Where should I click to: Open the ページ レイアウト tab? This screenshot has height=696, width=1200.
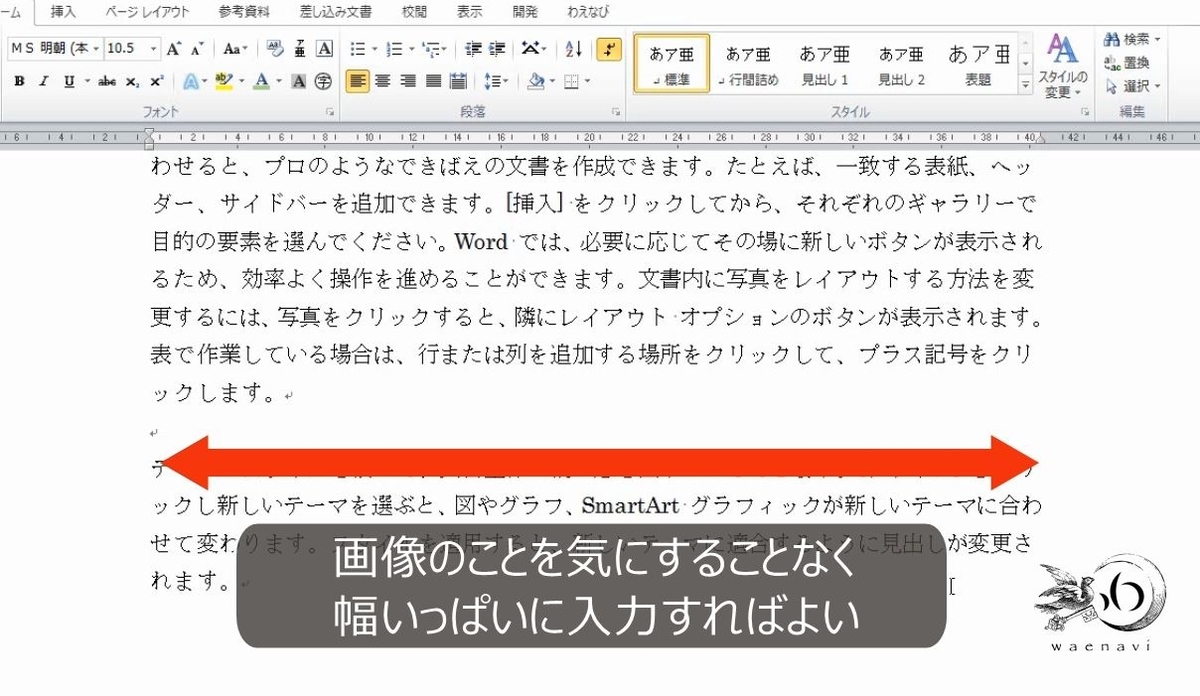(147, 12)
